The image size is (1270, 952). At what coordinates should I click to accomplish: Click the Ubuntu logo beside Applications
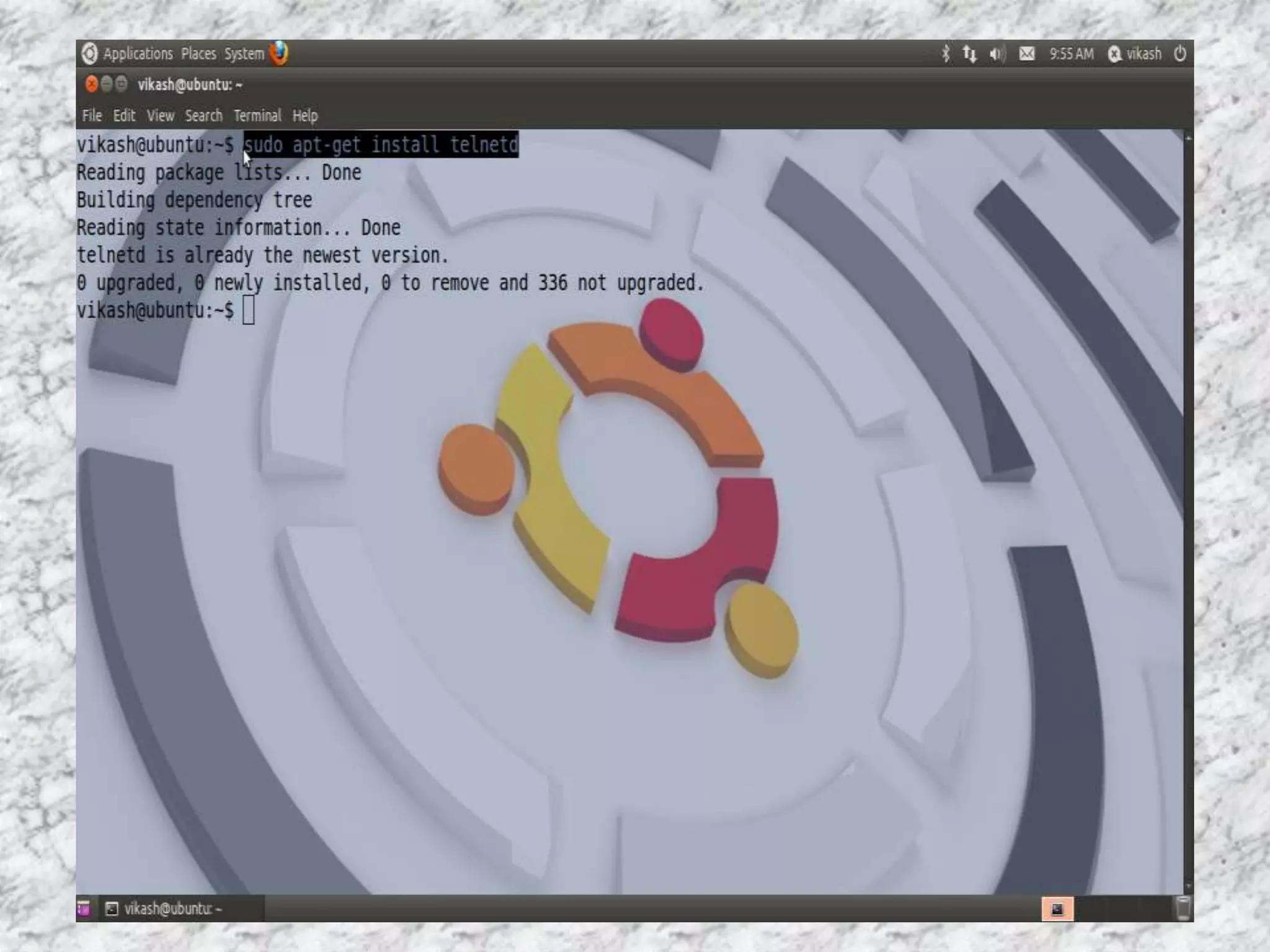coord(90,54)
